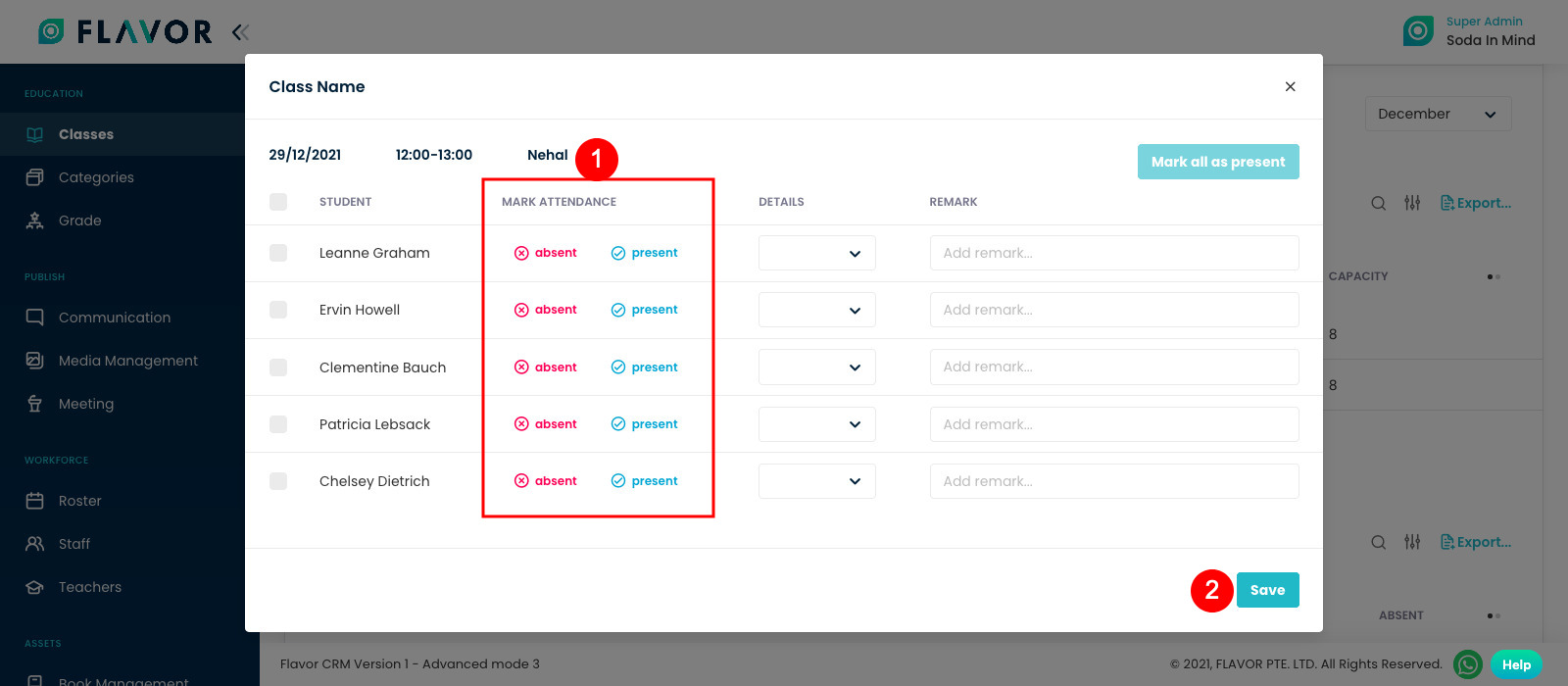This screenshot has width=1568, height=686.
Task: Open Grade in the sidebar menu
Action: [x=80, y=220]
